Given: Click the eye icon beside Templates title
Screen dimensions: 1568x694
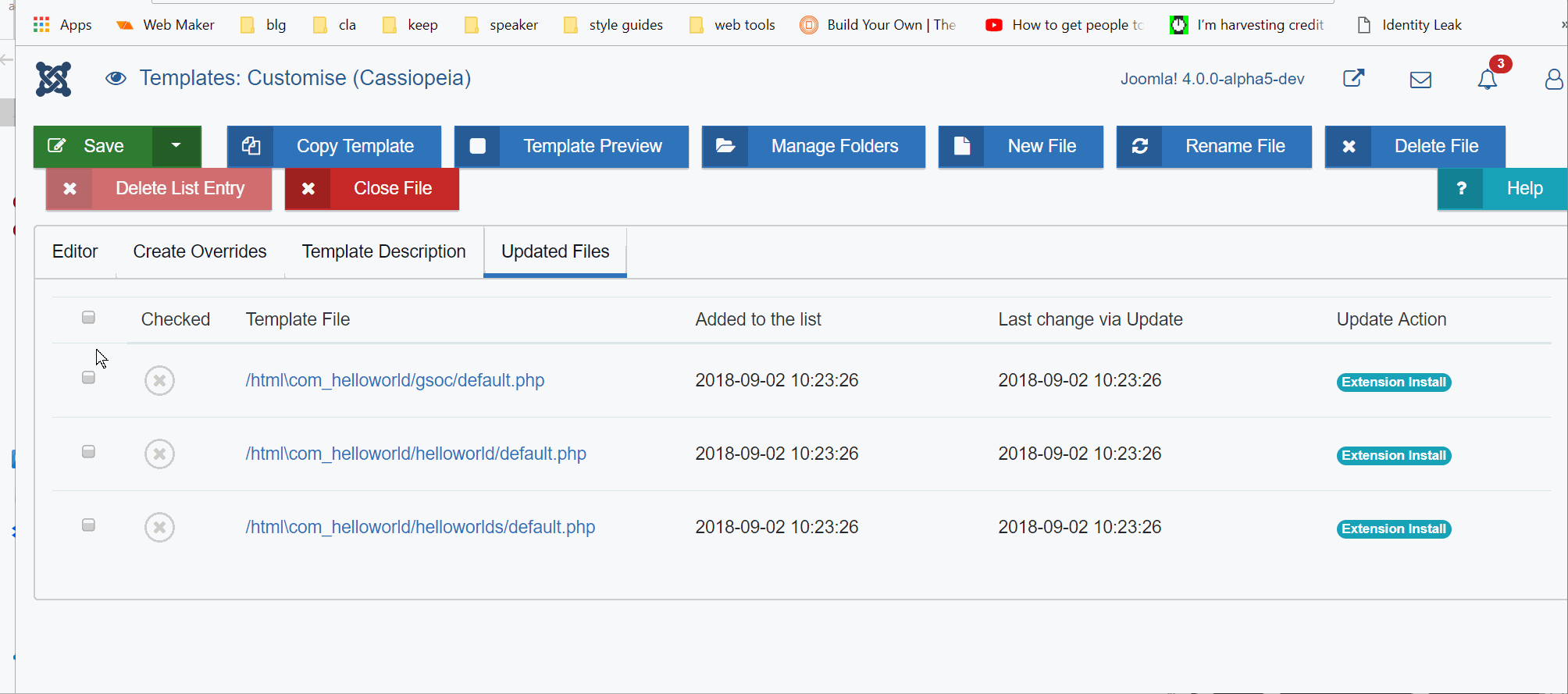Looking at the screenshot, I should pyautogui.click(x=116, y=78).
